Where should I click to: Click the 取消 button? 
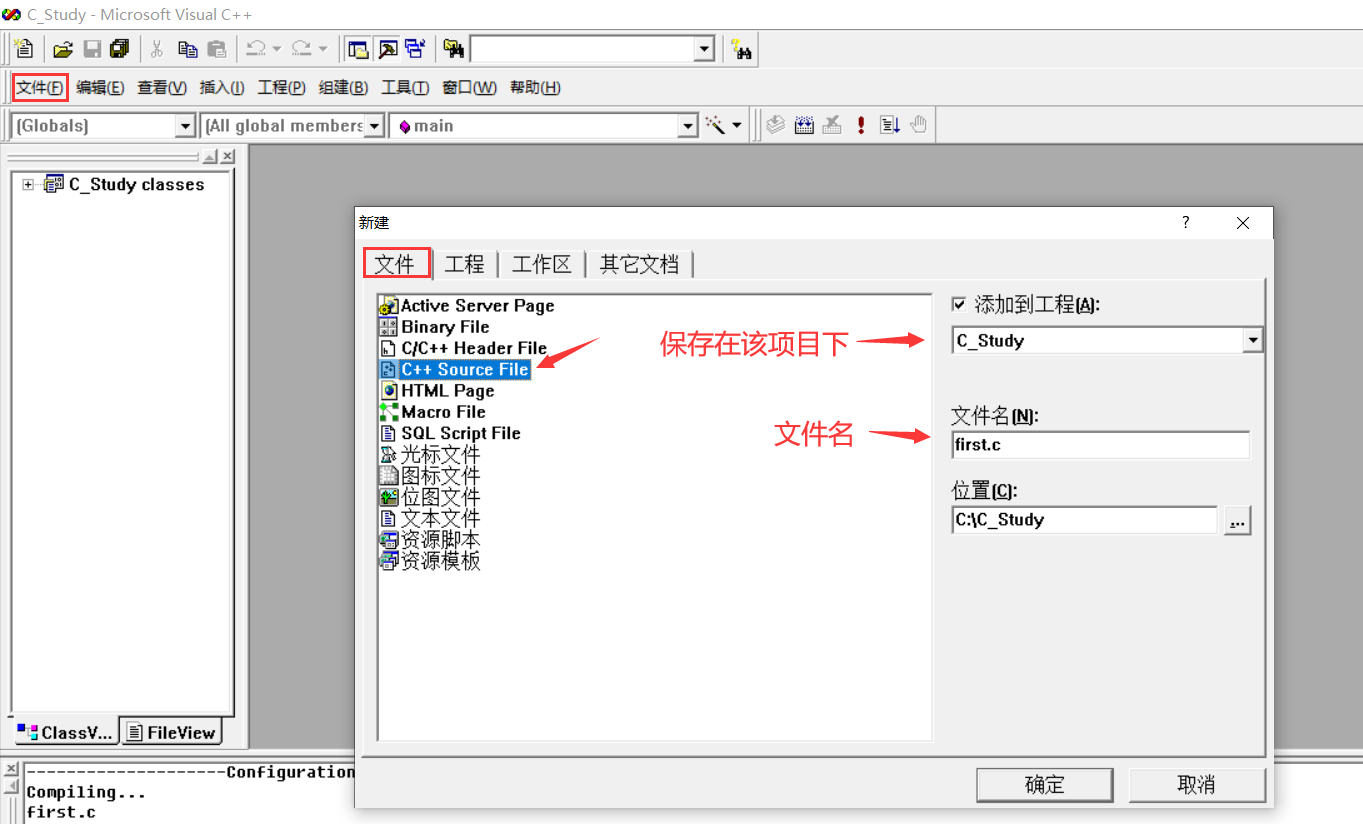[1197, 785]
